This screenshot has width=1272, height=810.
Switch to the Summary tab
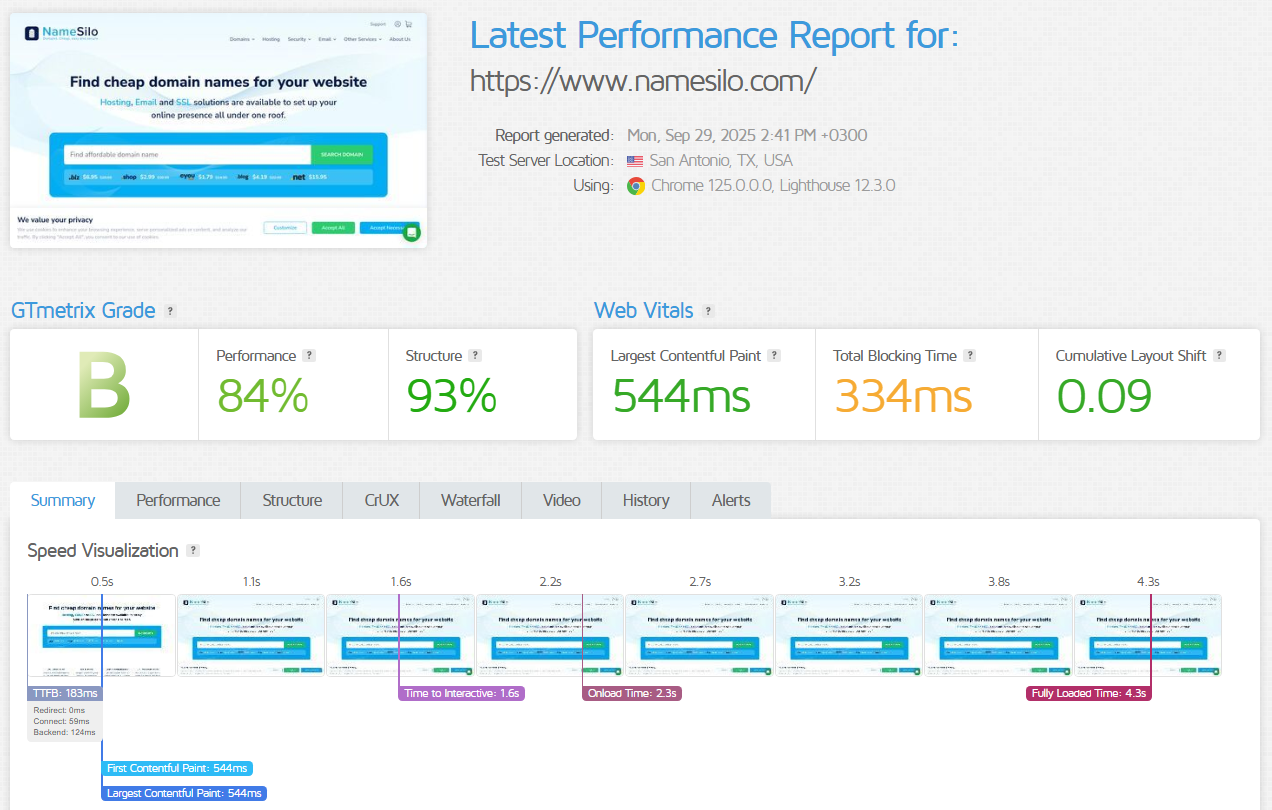[63, 500]
